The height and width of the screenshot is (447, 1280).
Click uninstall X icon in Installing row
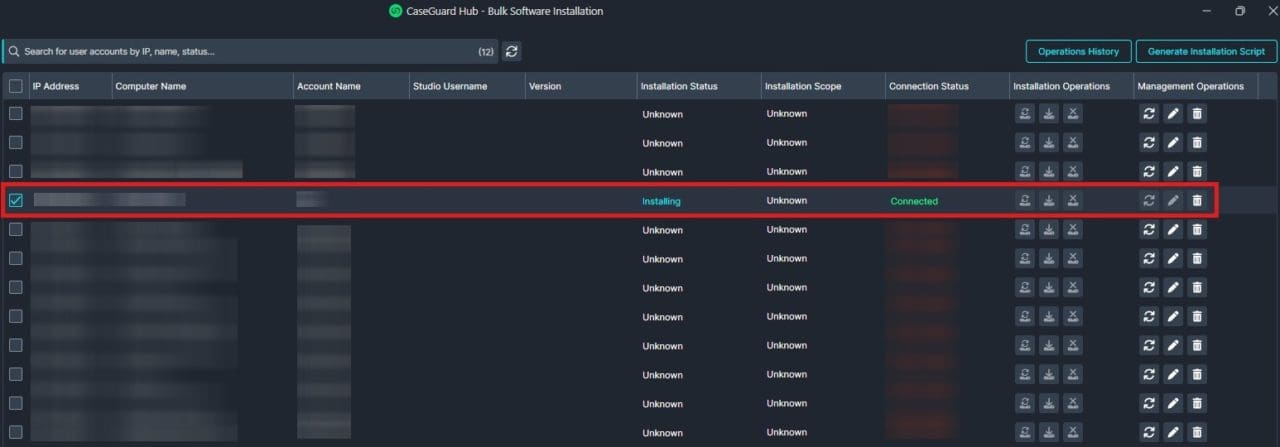[1072, 201]
